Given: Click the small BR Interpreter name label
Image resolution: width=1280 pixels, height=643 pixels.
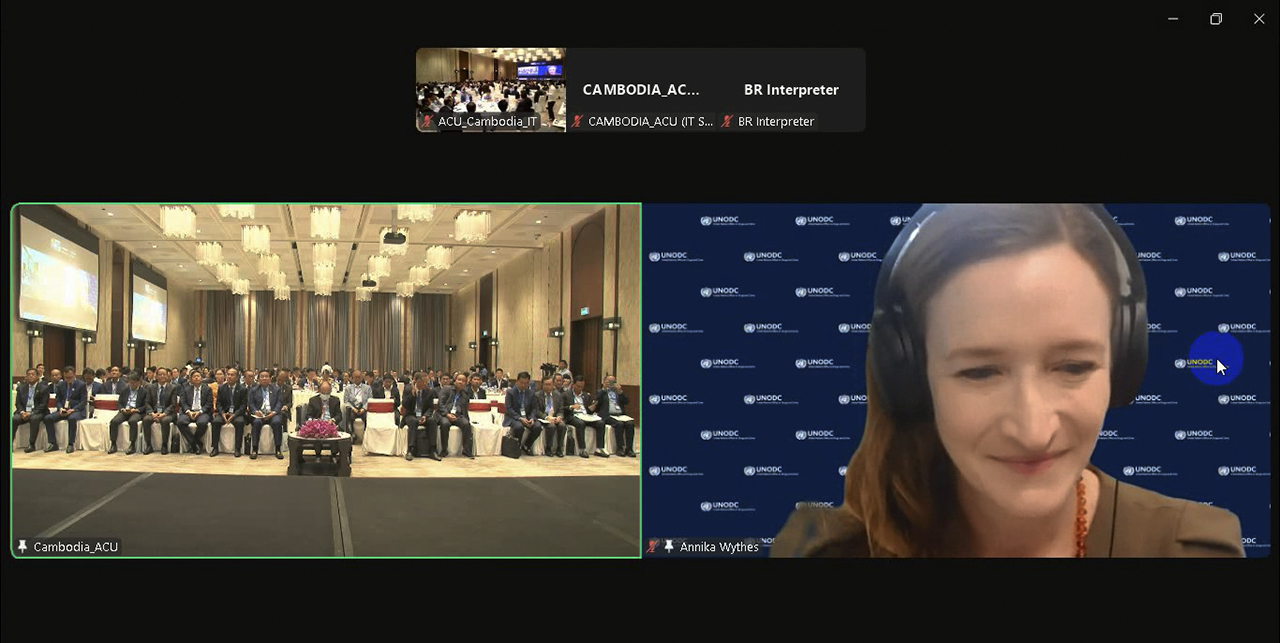Looking at the screenshot, I should tap(776, 121).
